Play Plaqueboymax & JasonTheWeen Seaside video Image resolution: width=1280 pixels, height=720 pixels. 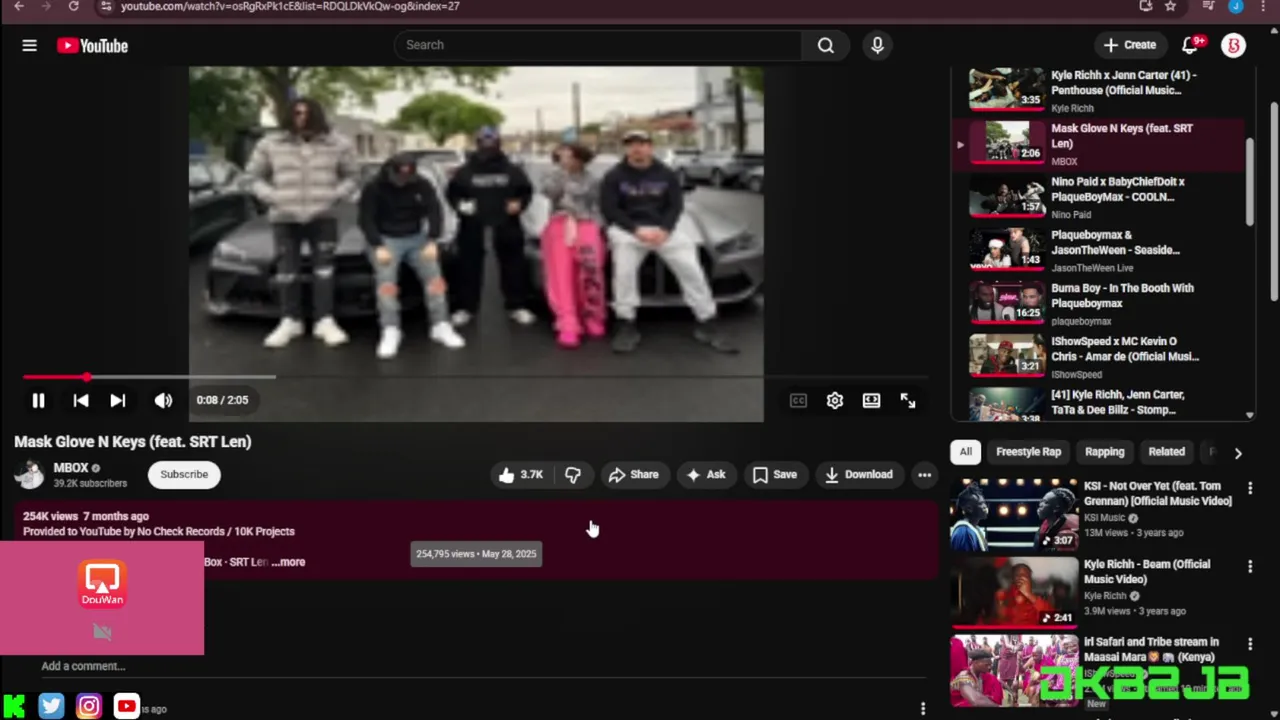(1097, 250)
